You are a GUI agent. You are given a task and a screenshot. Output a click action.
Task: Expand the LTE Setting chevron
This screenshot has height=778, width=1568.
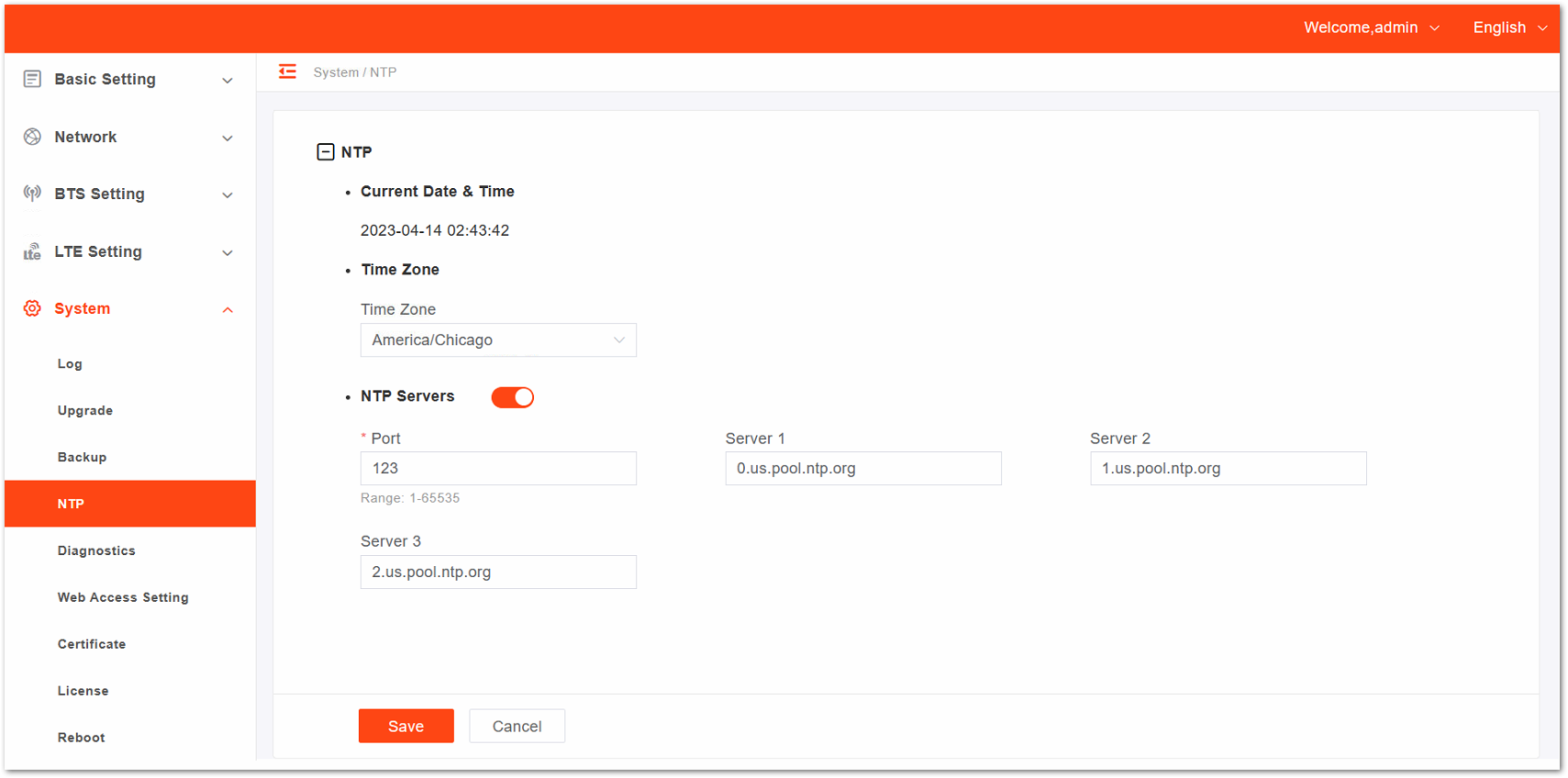(228, 253)
